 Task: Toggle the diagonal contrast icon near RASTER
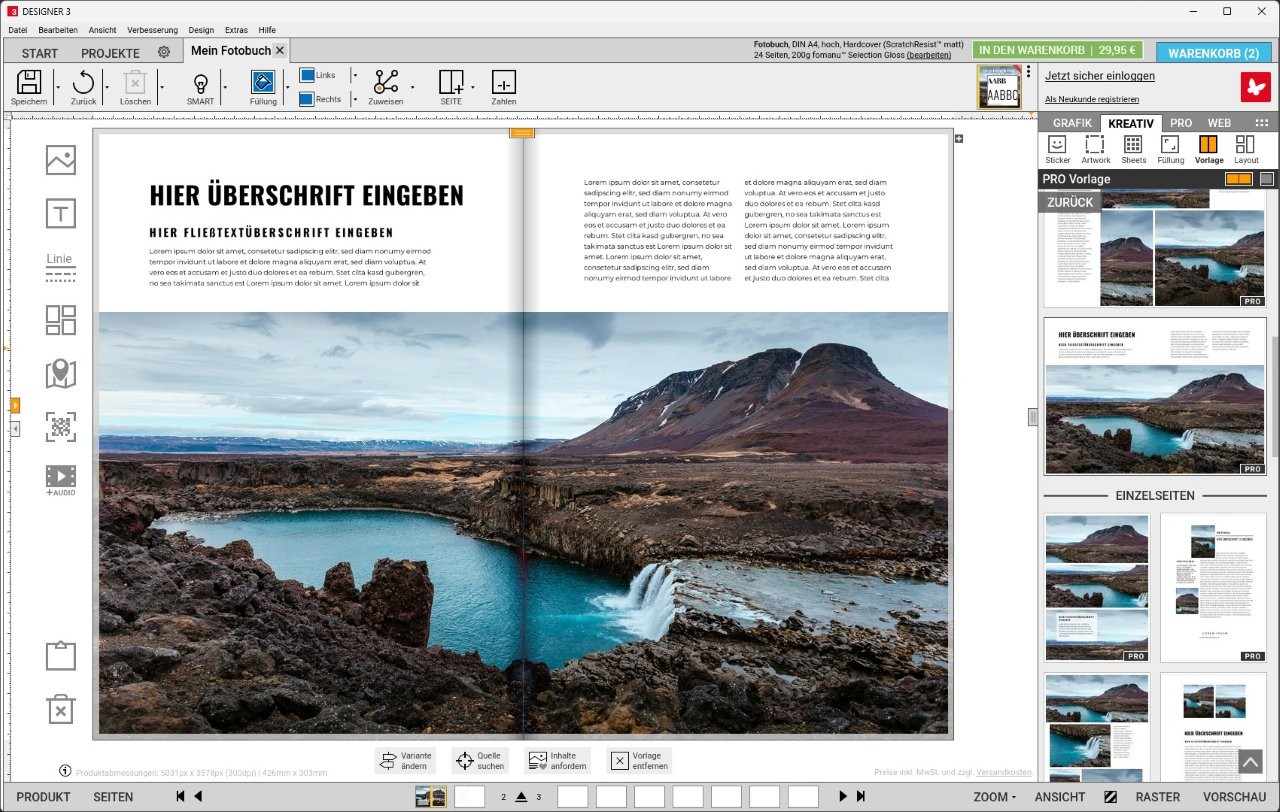[x=1110, y=797]
